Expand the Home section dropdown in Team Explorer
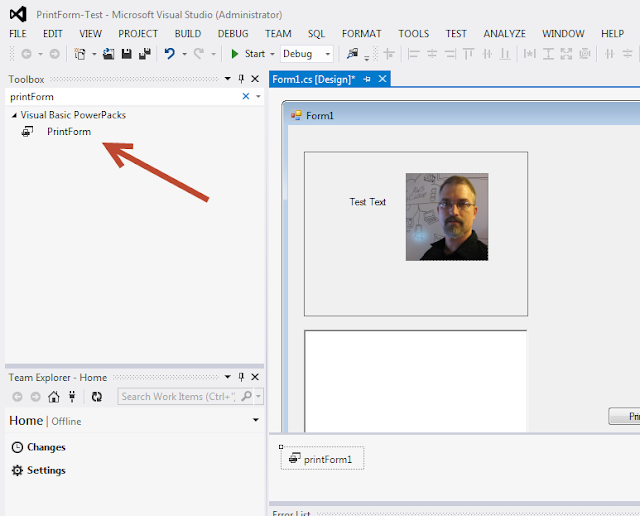This screenshot has width=640, height=516. (256, 420)
